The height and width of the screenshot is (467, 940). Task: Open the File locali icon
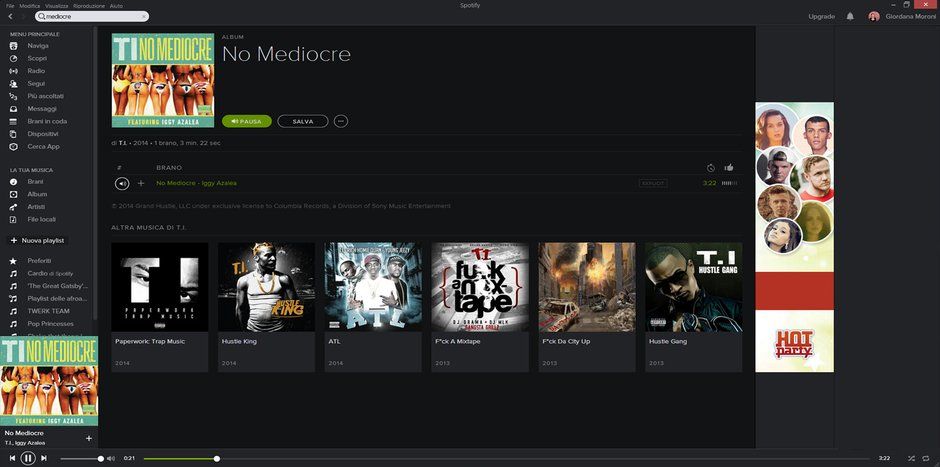point(13,219)
